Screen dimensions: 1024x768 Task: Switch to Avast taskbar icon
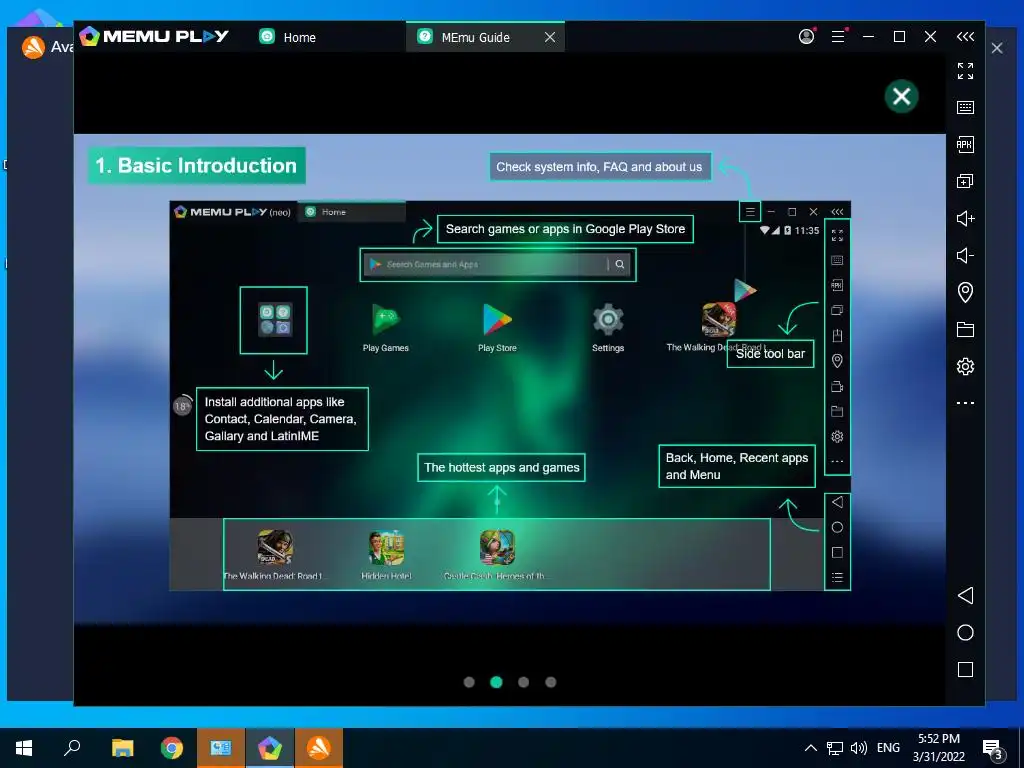(x=319, y=748)
